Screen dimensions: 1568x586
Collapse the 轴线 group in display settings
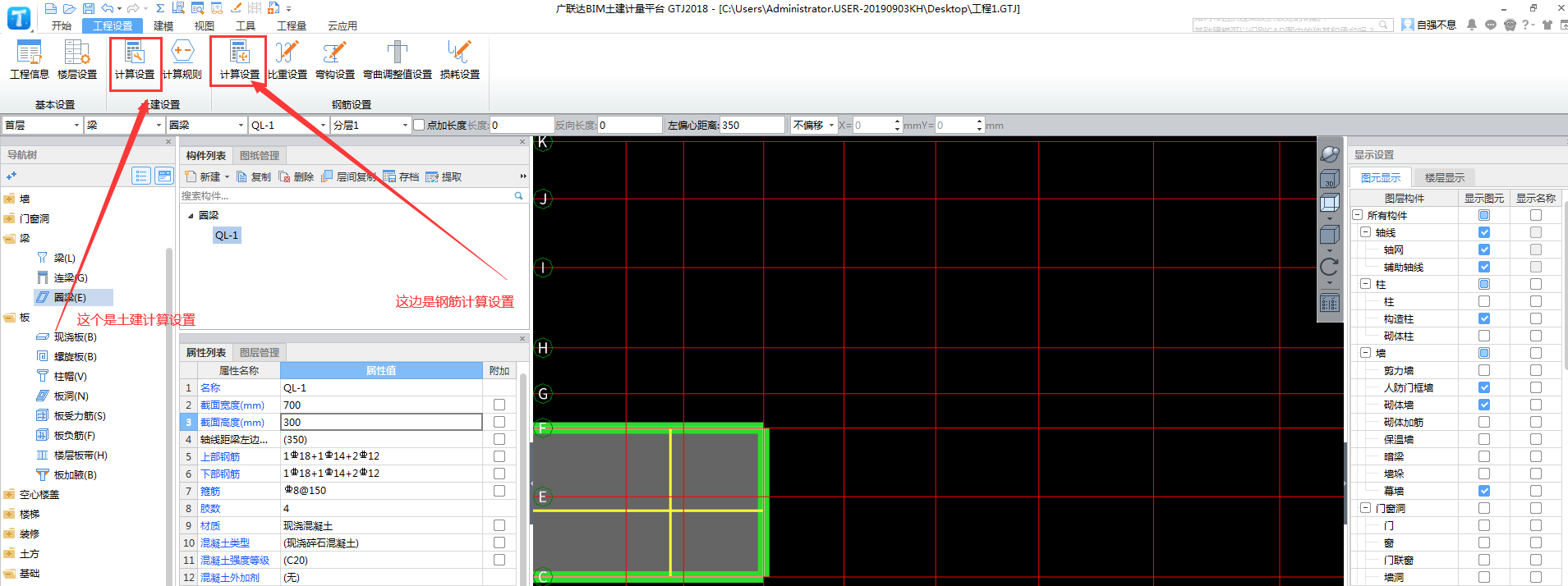coord(1365,232)
